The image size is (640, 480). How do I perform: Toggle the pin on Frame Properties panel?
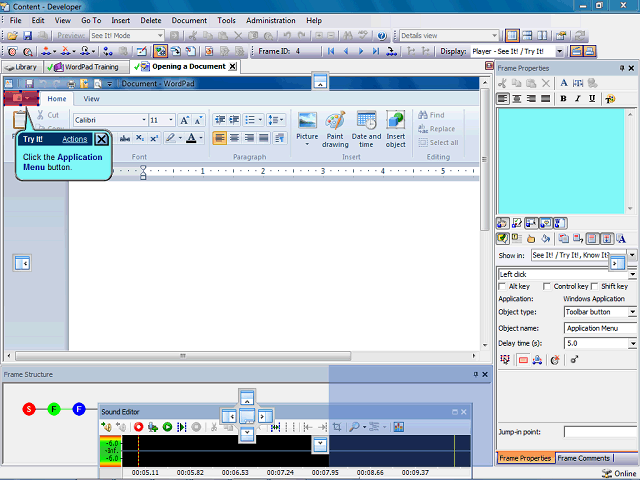pyautogui.click(x=622, y=68)
